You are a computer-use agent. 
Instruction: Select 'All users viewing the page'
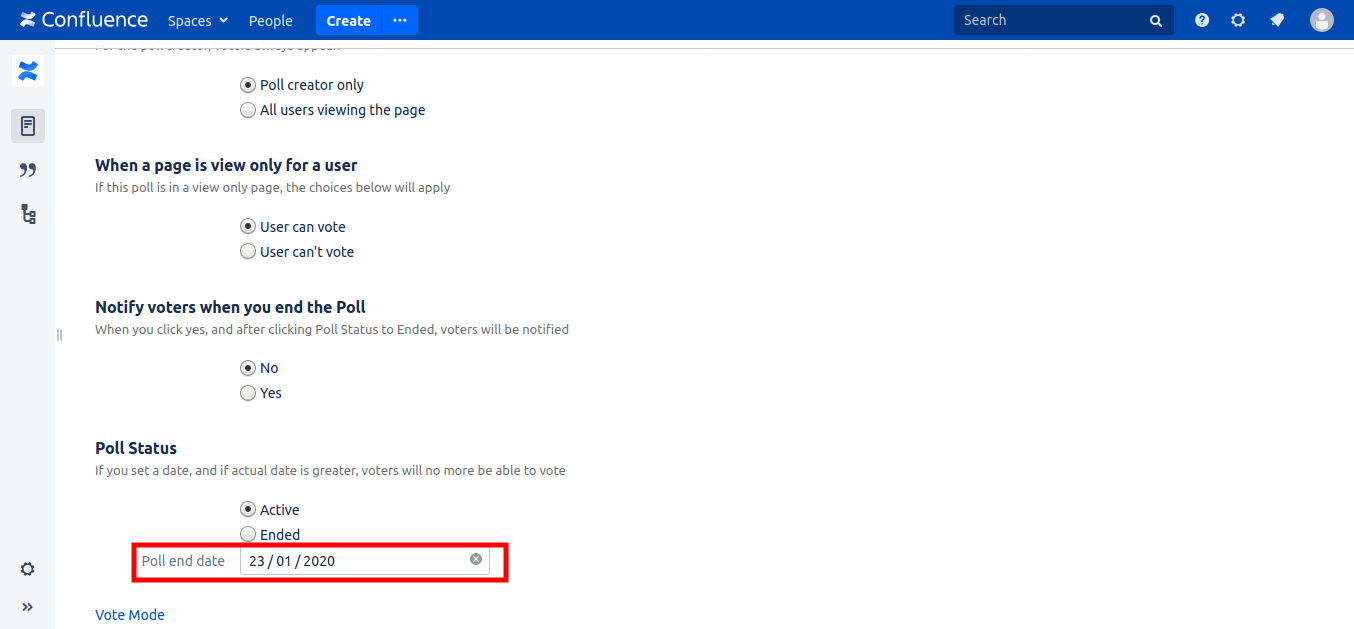coord(248,110)
